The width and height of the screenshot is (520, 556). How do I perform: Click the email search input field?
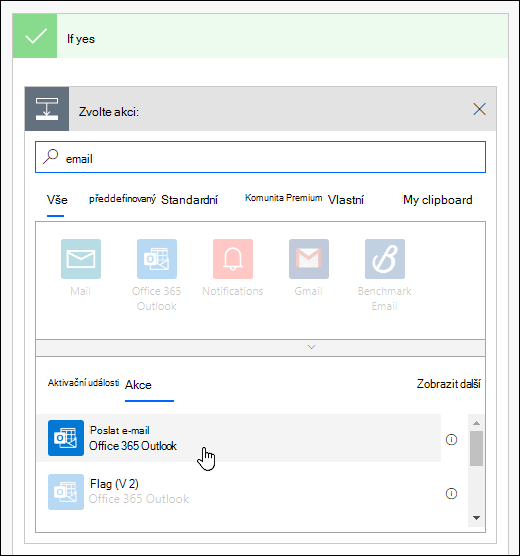point(260,157)
